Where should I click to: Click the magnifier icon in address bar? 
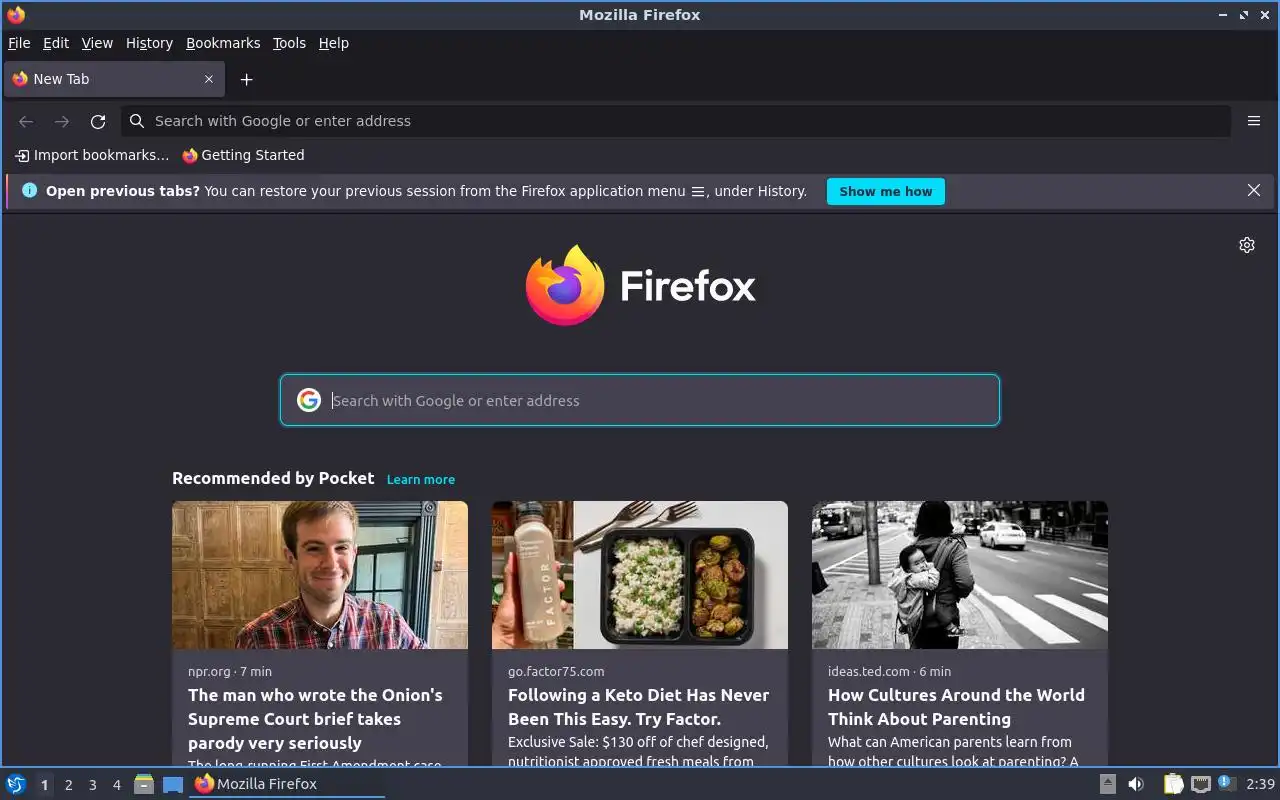(x=137, y=121)
